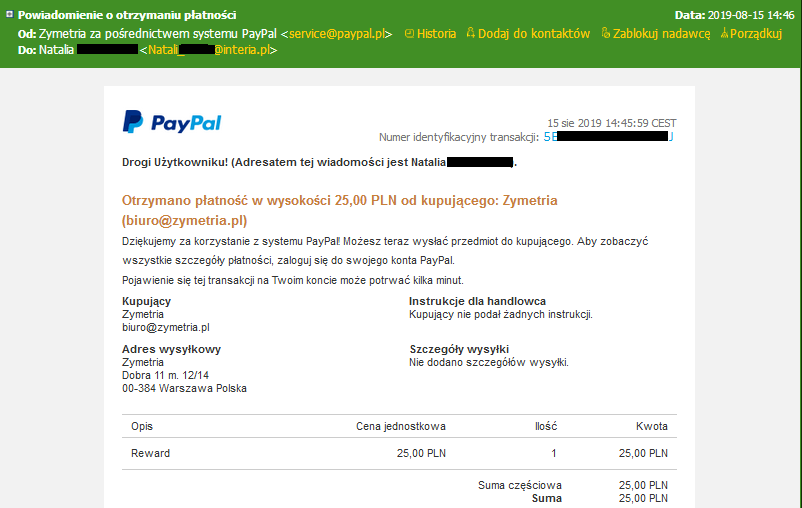Screen dimensions: 802x508
Task: Click the Zablokuj nadawcę block icon
Action: [606, 33]
